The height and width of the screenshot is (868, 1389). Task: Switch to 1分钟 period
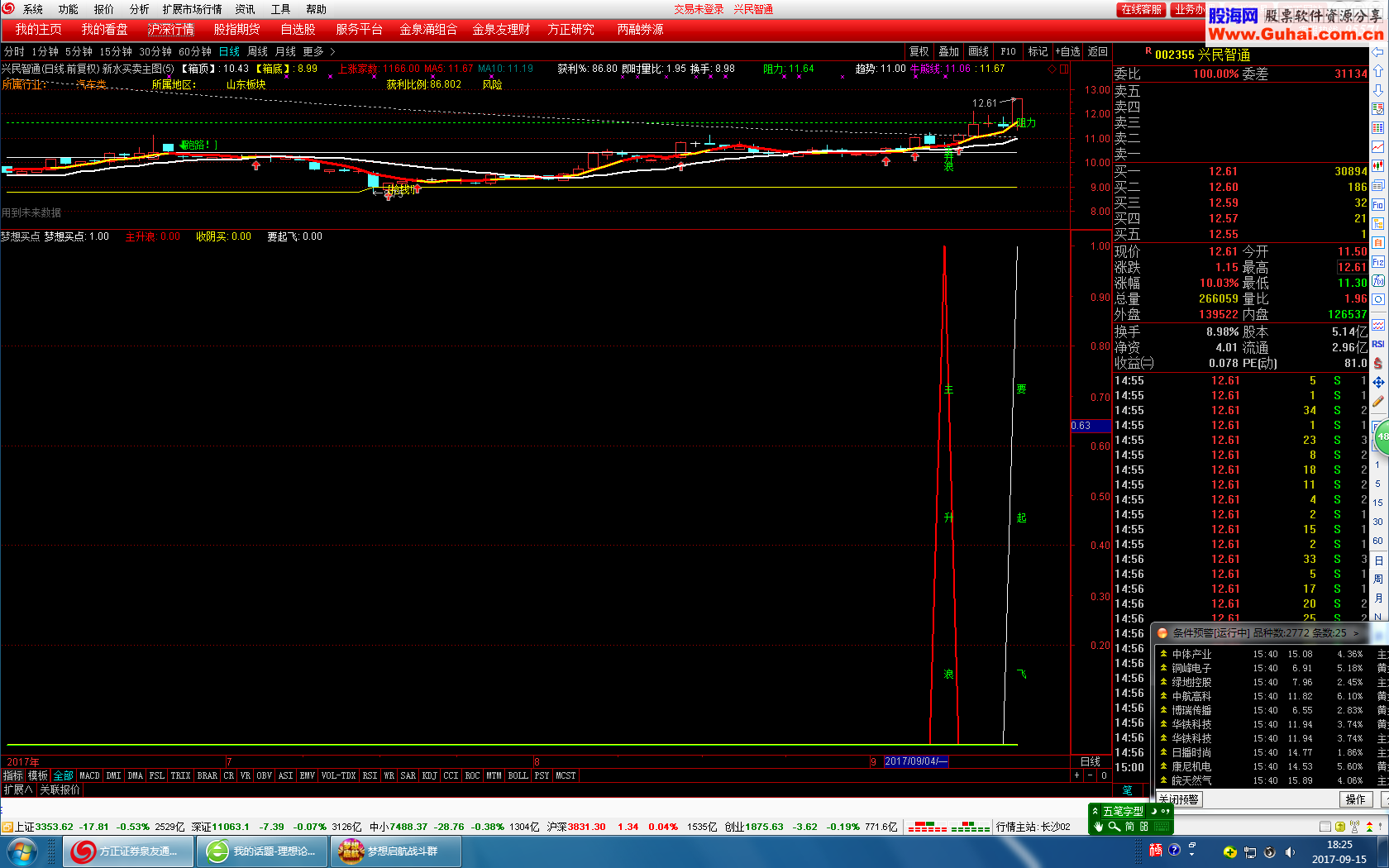click(x=45, y=51)
